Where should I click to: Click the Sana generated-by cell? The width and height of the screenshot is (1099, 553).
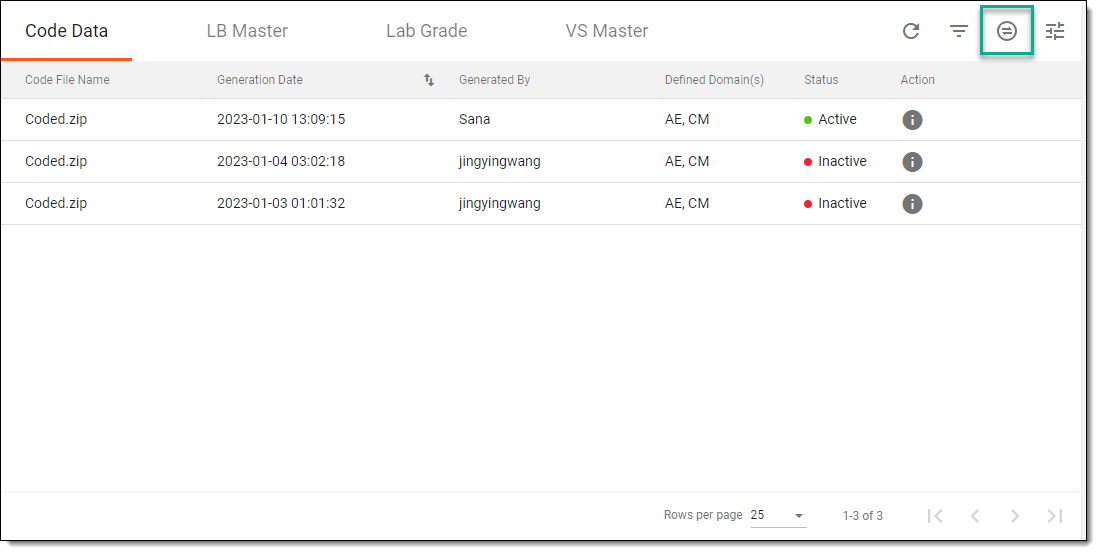475,119
